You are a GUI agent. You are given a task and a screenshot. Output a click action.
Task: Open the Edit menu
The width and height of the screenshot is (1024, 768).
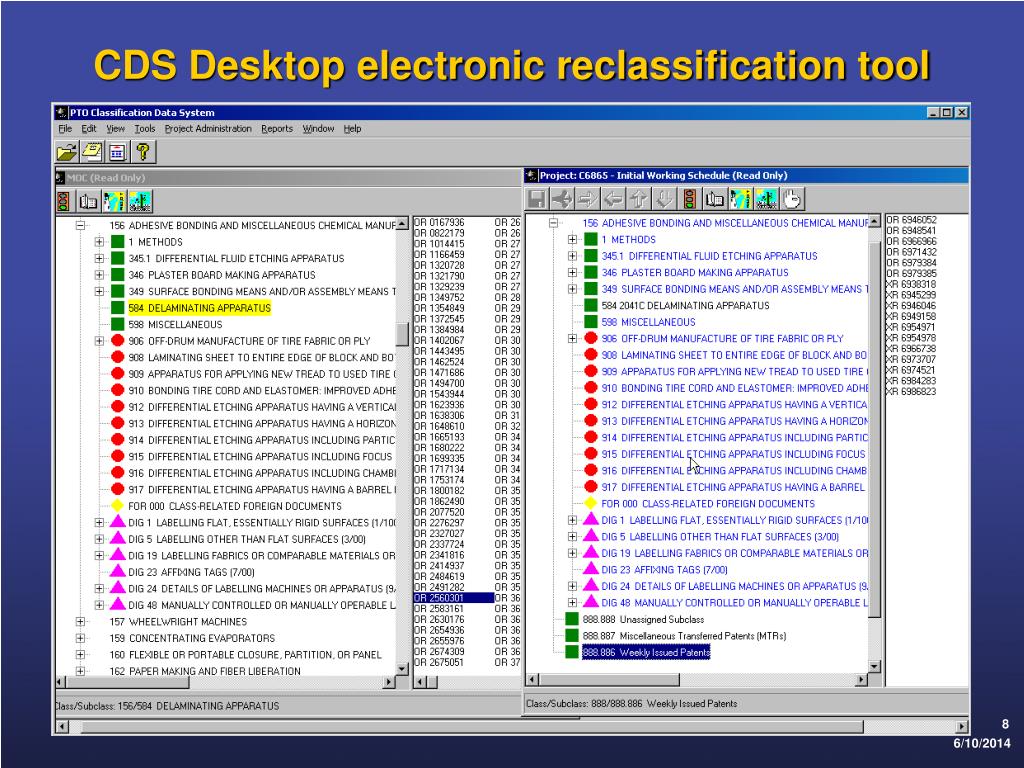(89, 129)
